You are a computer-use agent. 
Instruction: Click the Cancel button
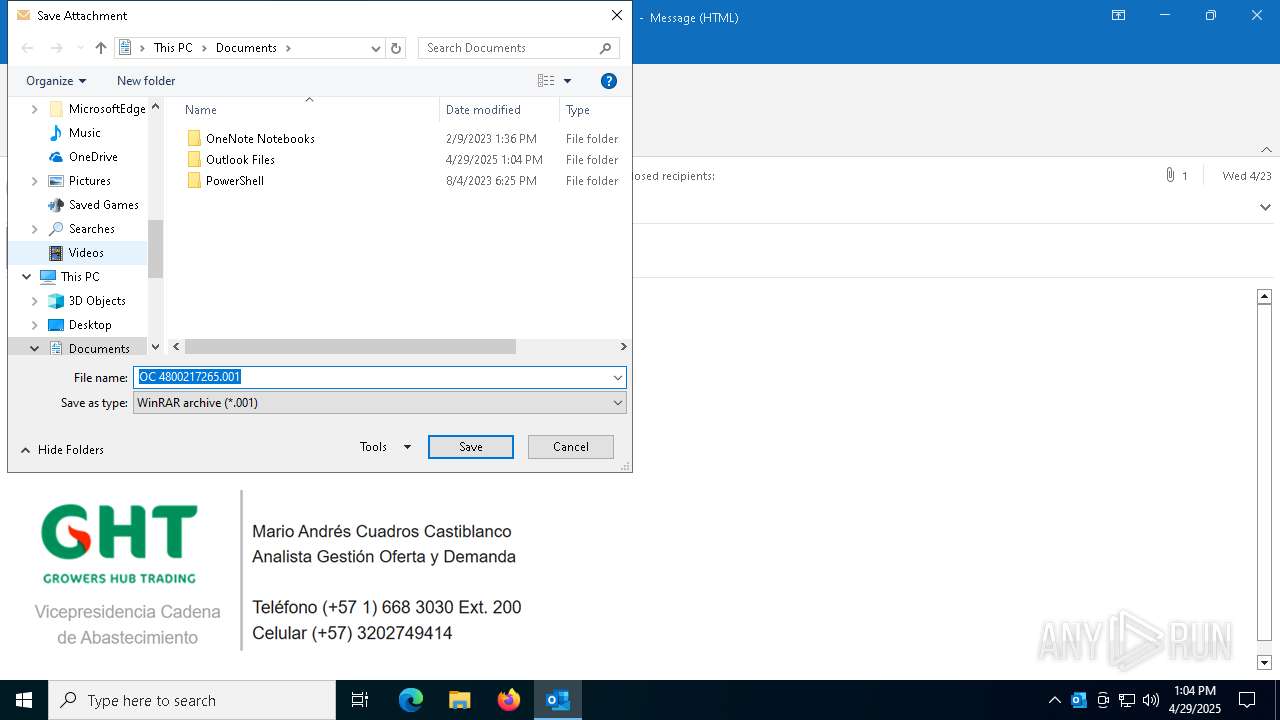click(x=571, y=447)
